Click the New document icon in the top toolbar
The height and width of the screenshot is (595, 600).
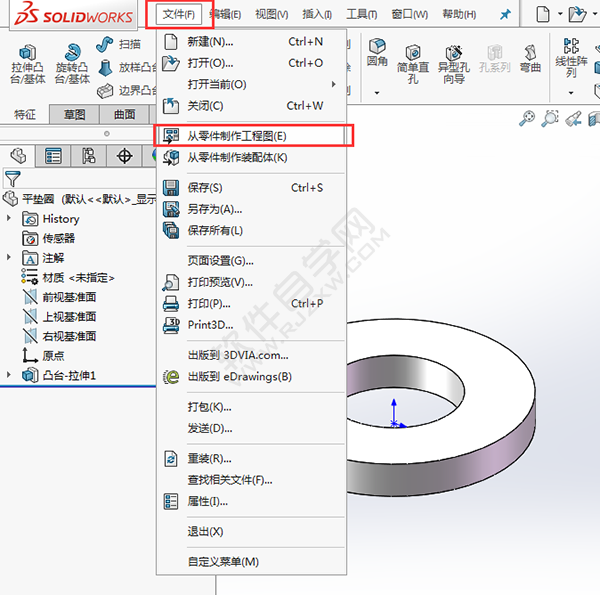click(543, 15)
